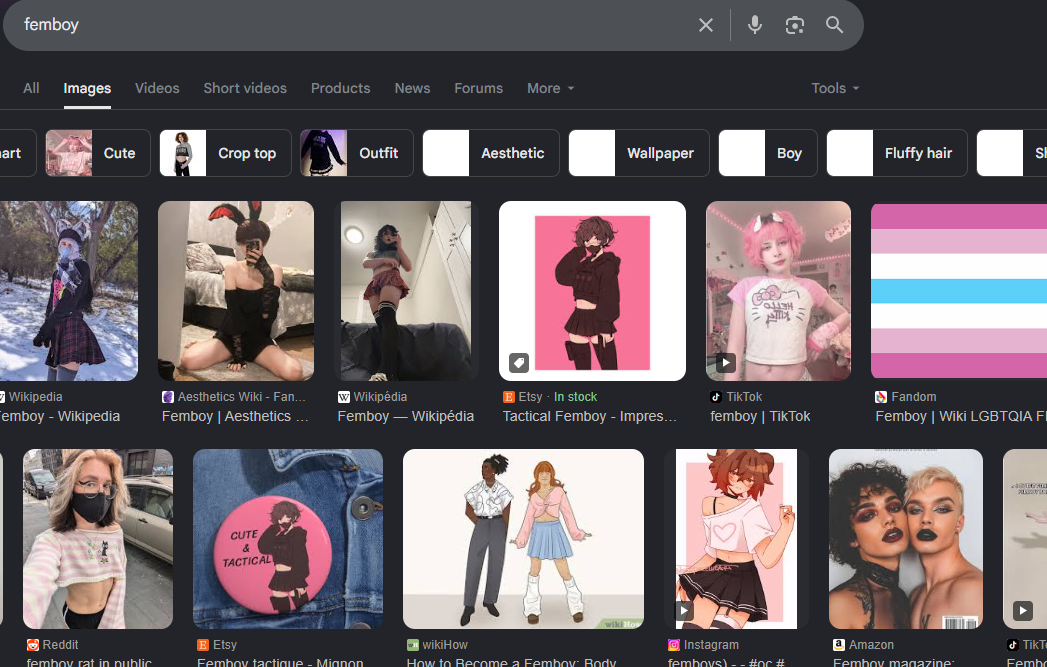Image resolution: width=1047 pixels, height=667 pixels.
Task: Click the Wikipédia W favicon
Action: tap(343, 397)
